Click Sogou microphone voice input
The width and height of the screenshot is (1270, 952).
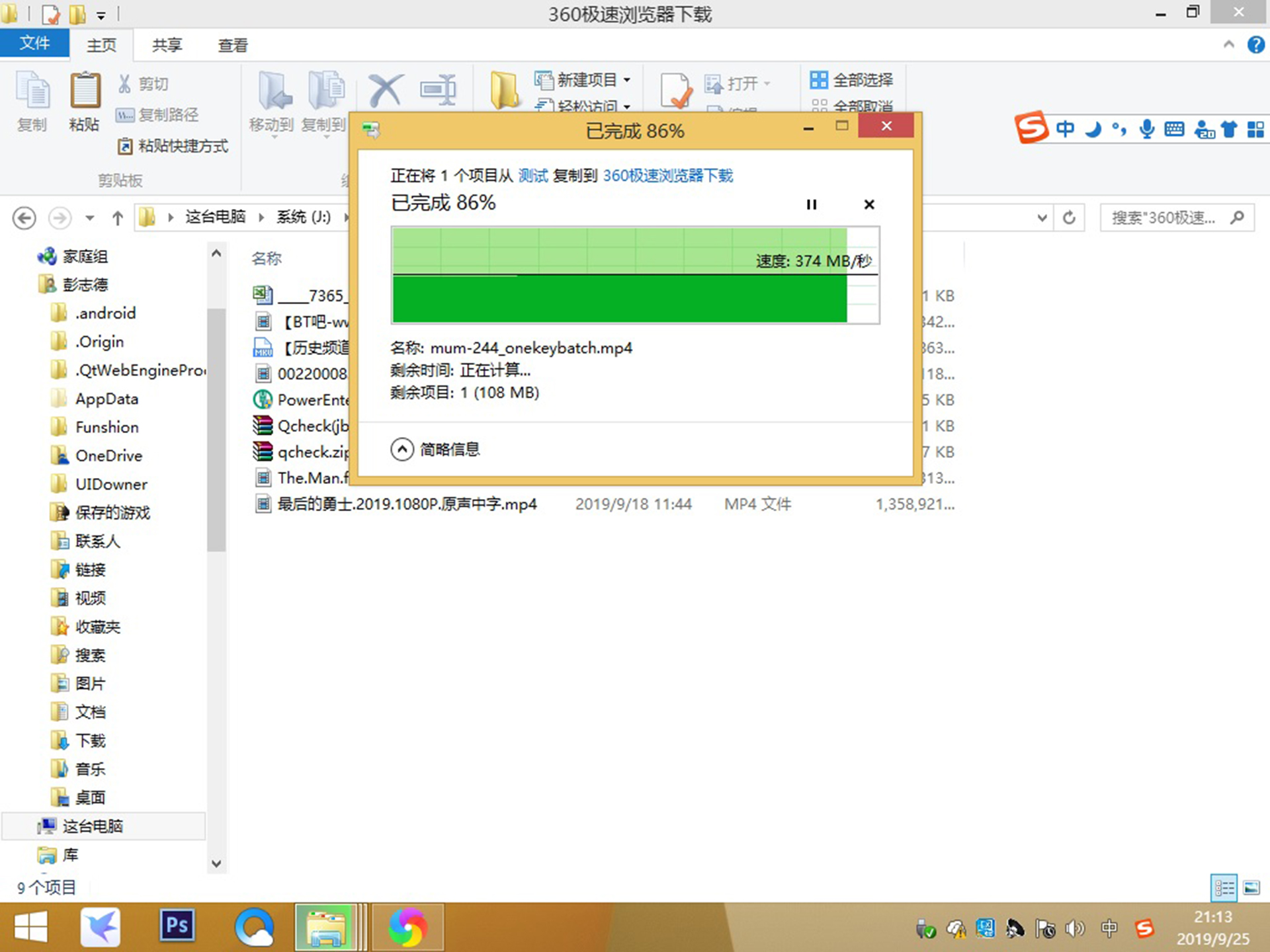(x=1147, y=129)
